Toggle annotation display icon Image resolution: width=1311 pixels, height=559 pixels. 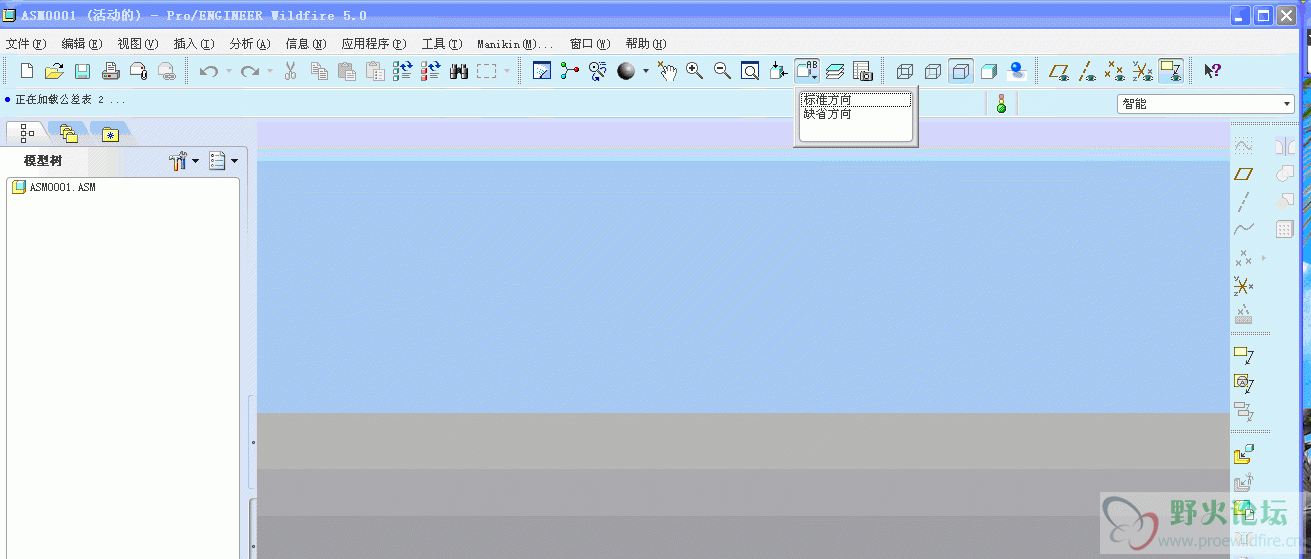1170,71
